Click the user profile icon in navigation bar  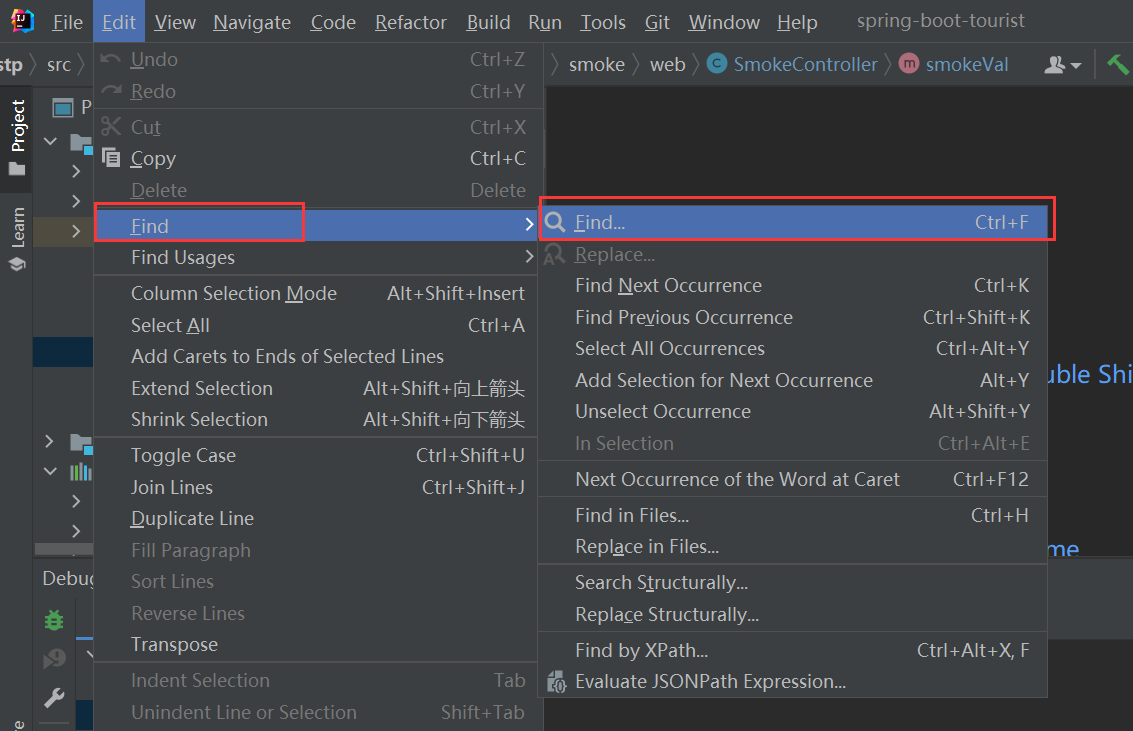click(1055, 64)
